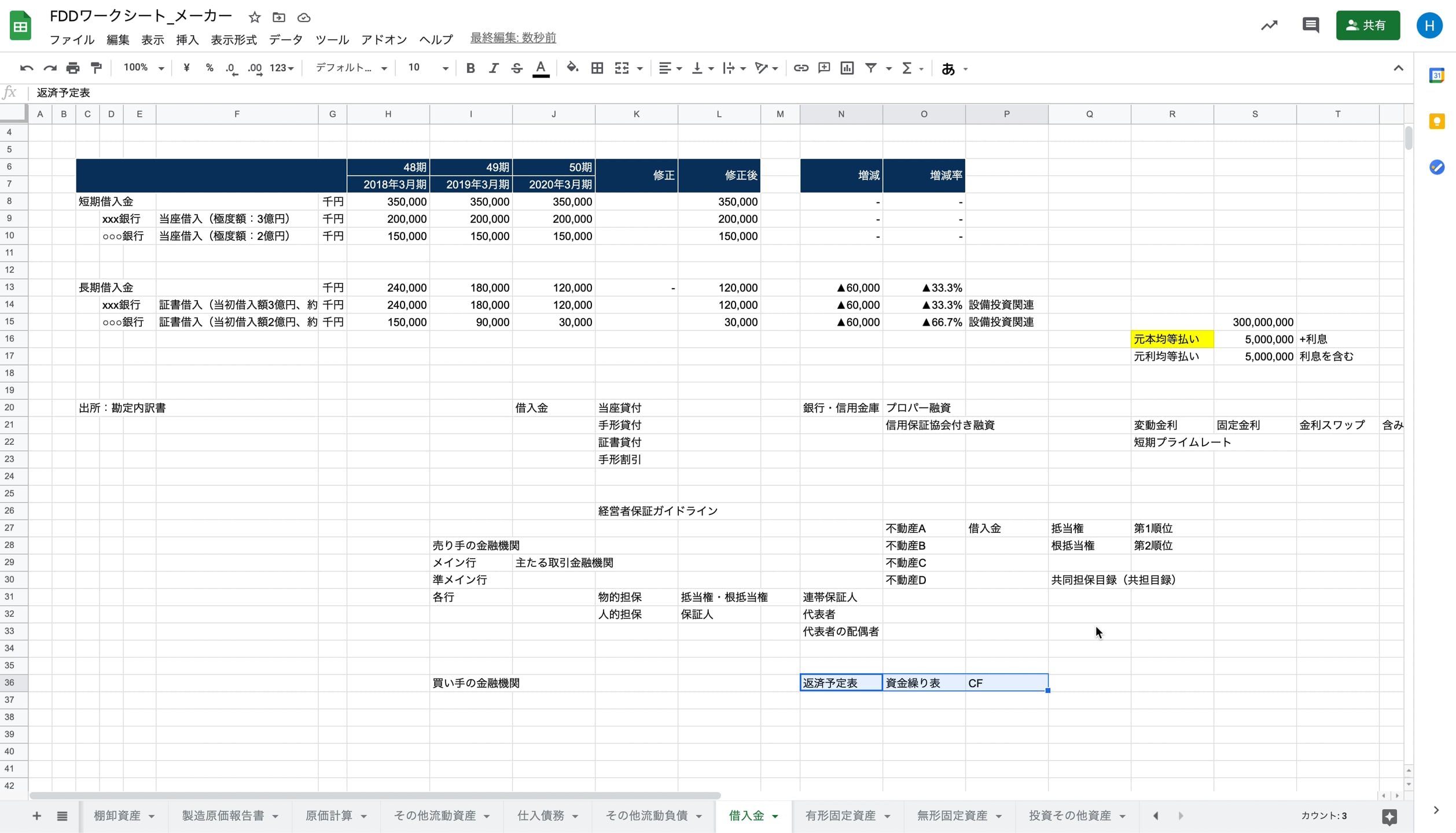
Task: Open the fill color bucket tool
Action: [572, 68]
